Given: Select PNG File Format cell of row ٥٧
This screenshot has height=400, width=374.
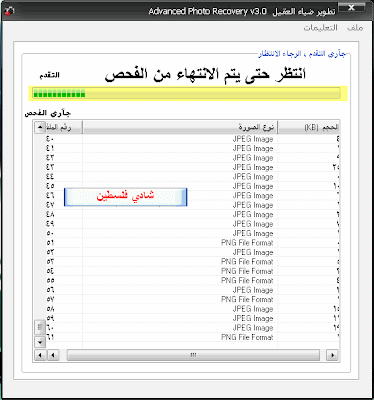Looking at the screenshot, I should click(247, 299).
